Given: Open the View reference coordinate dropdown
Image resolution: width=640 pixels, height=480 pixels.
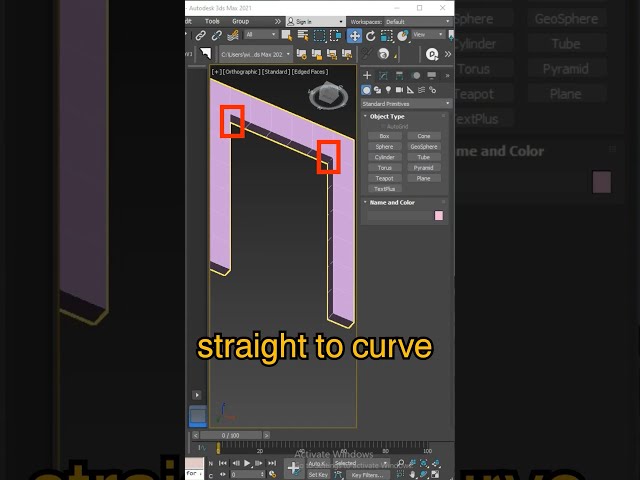Looking at the screenshot, I should point(428,35).
